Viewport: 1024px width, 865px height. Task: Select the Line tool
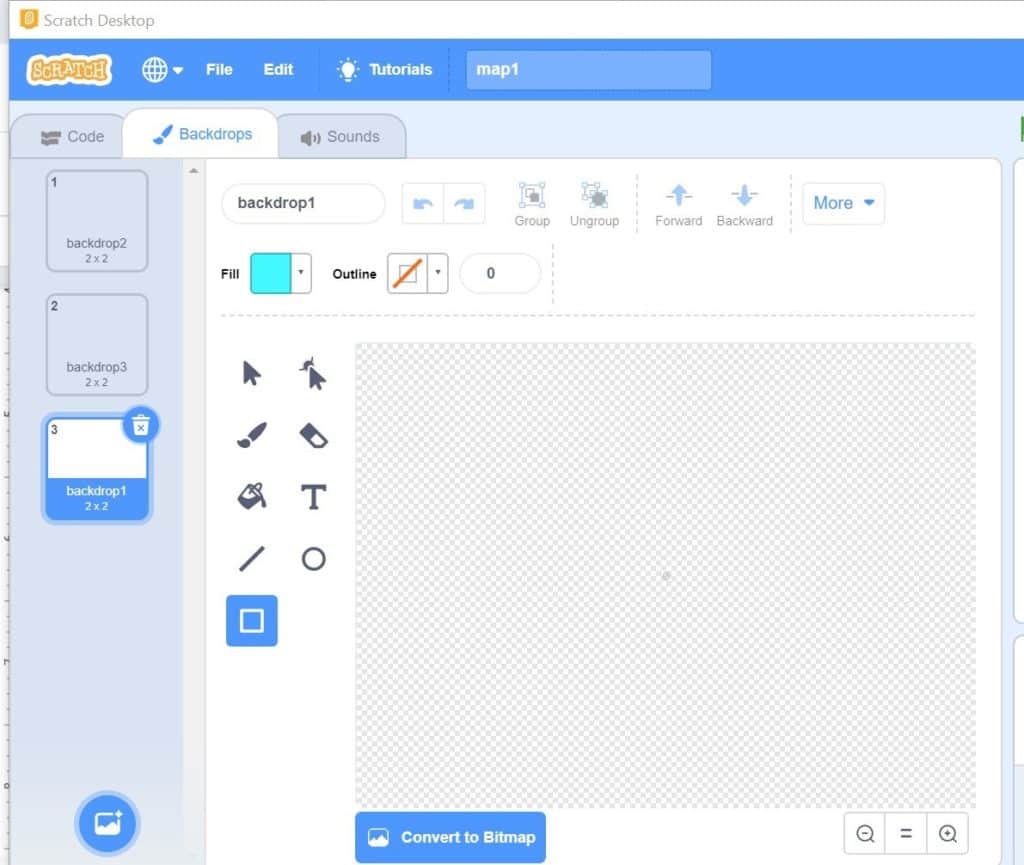(251, 559)
